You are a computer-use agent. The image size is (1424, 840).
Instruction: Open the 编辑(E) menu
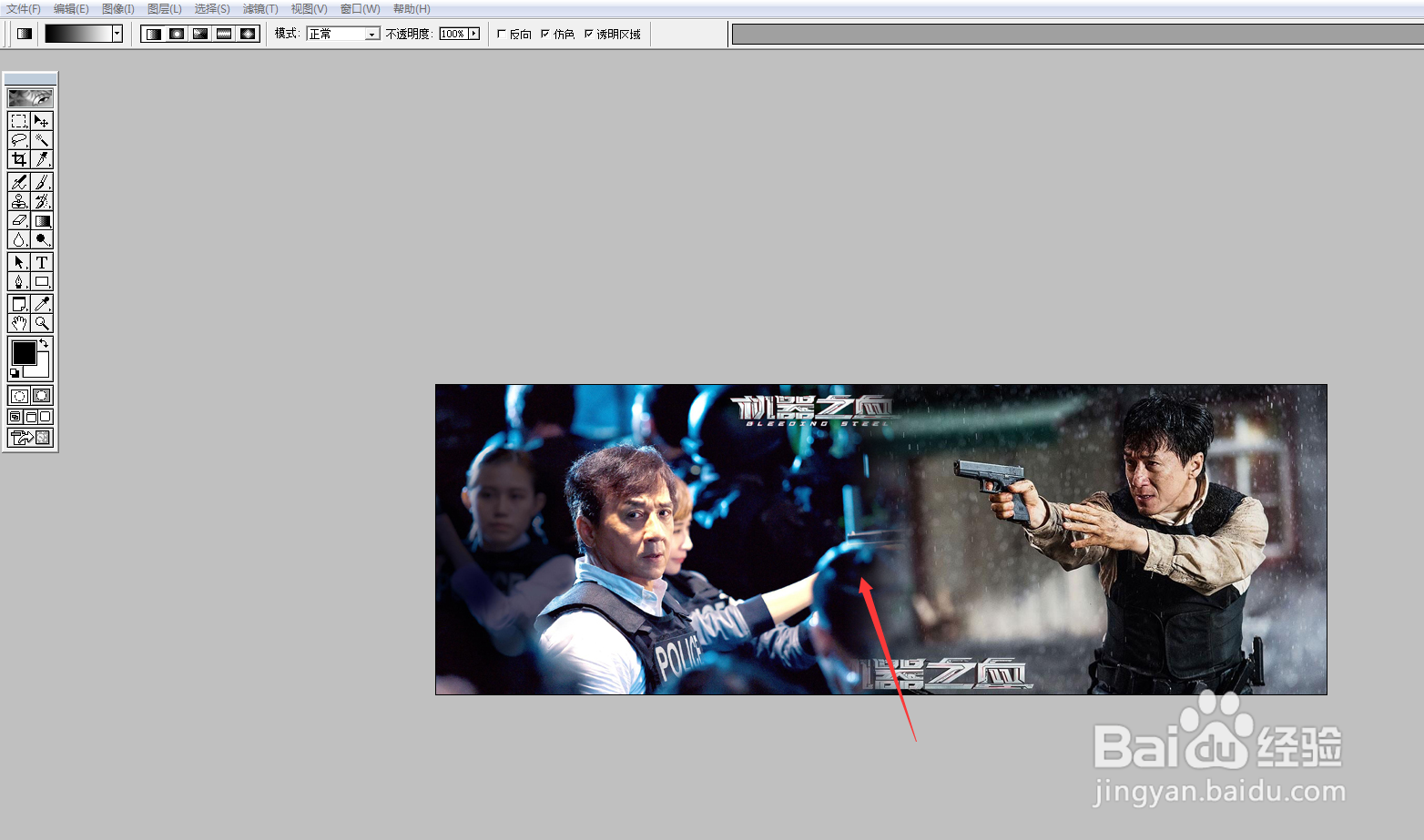pos(71,8)
